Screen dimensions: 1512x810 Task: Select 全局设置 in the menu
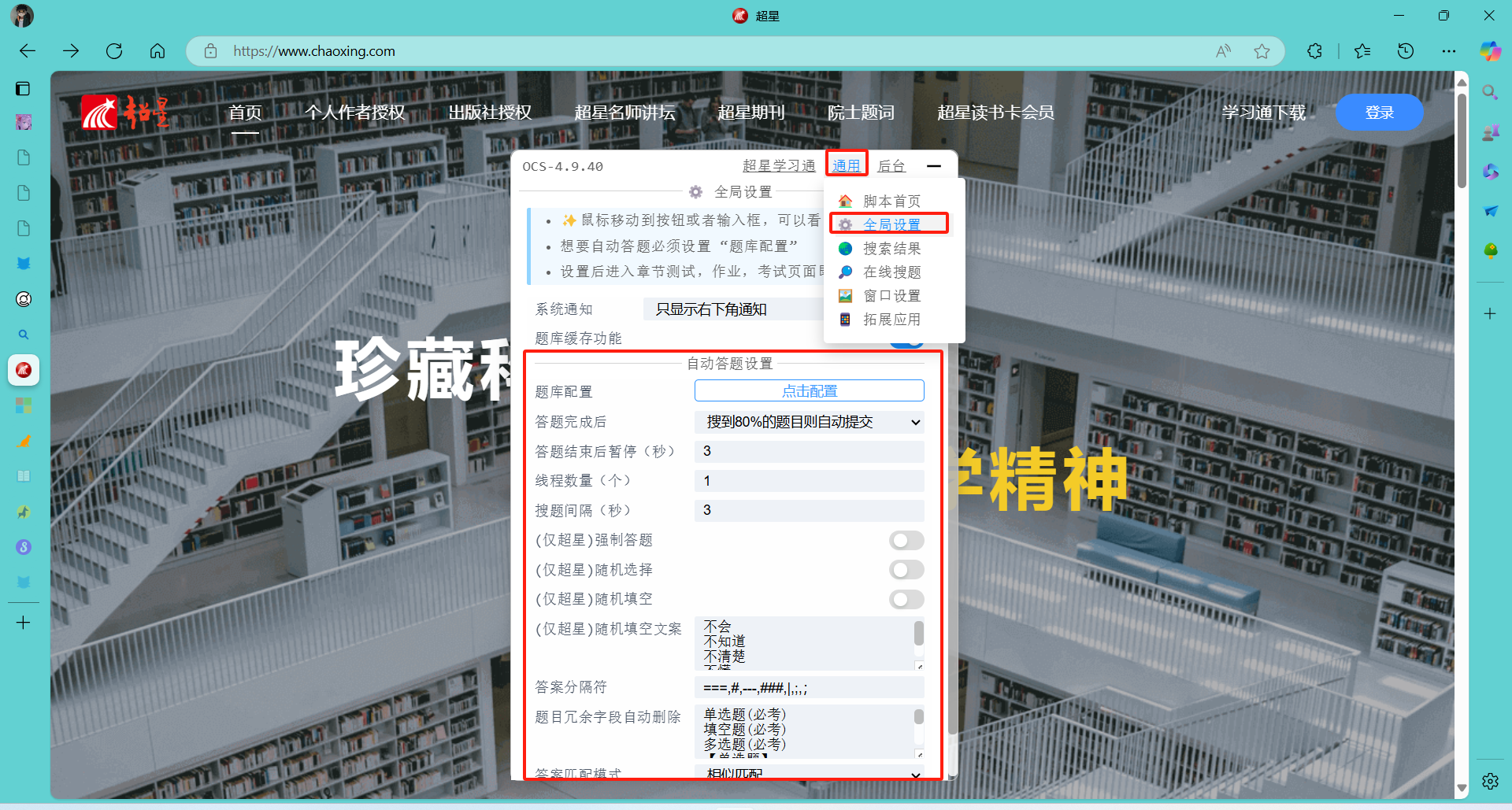pos(891,224)
